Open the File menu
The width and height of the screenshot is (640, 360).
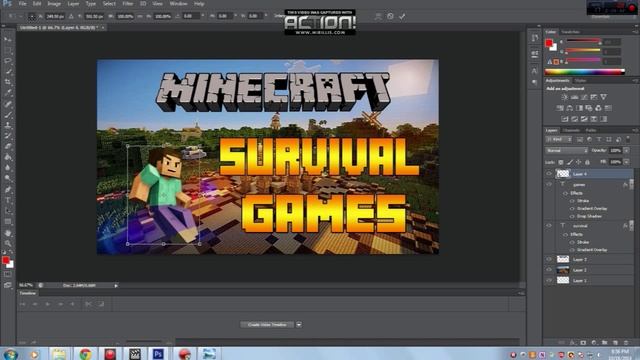pyautogui.click(x=22, y=4)
